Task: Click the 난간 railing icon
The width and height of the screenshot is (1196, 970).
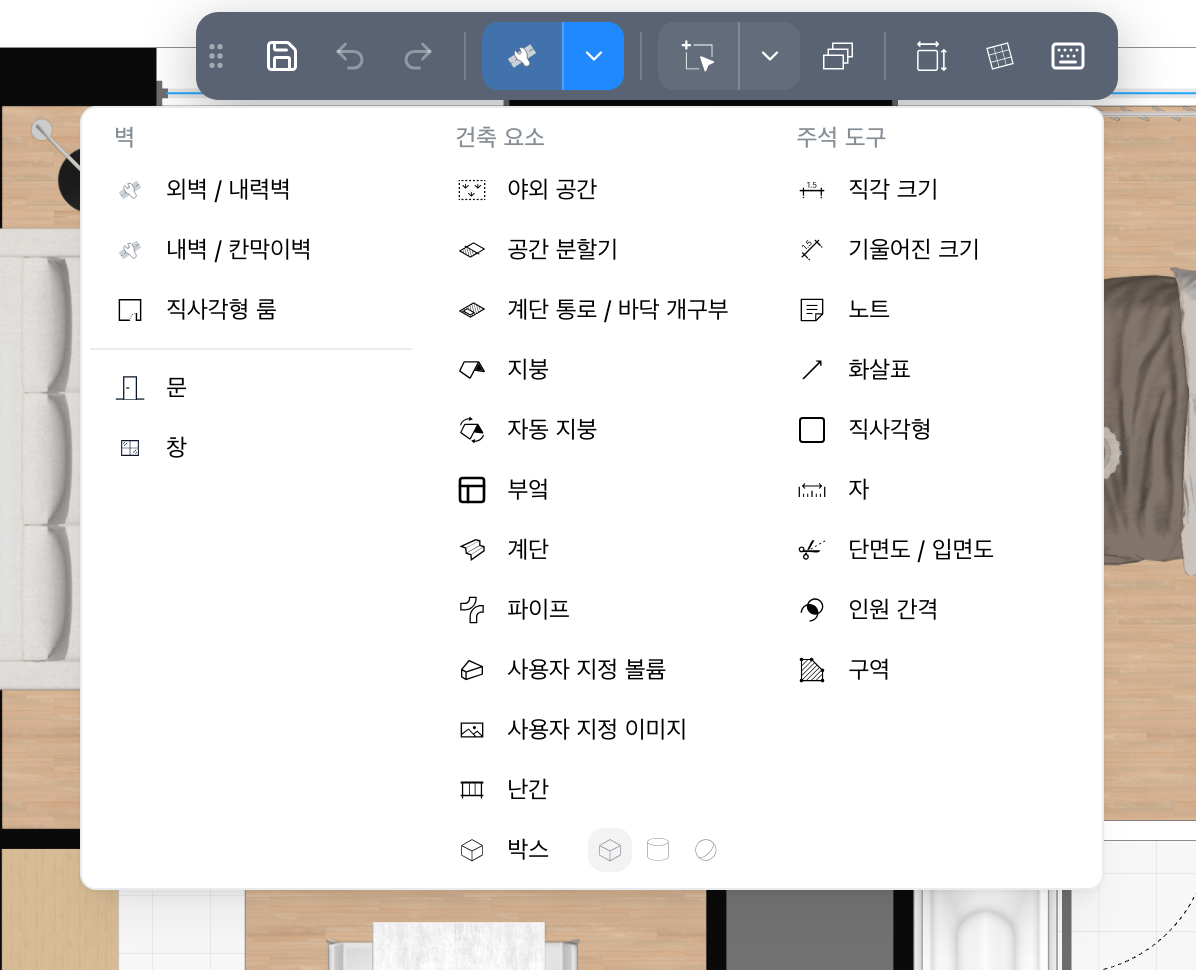Action: click(x=471, y=790)
